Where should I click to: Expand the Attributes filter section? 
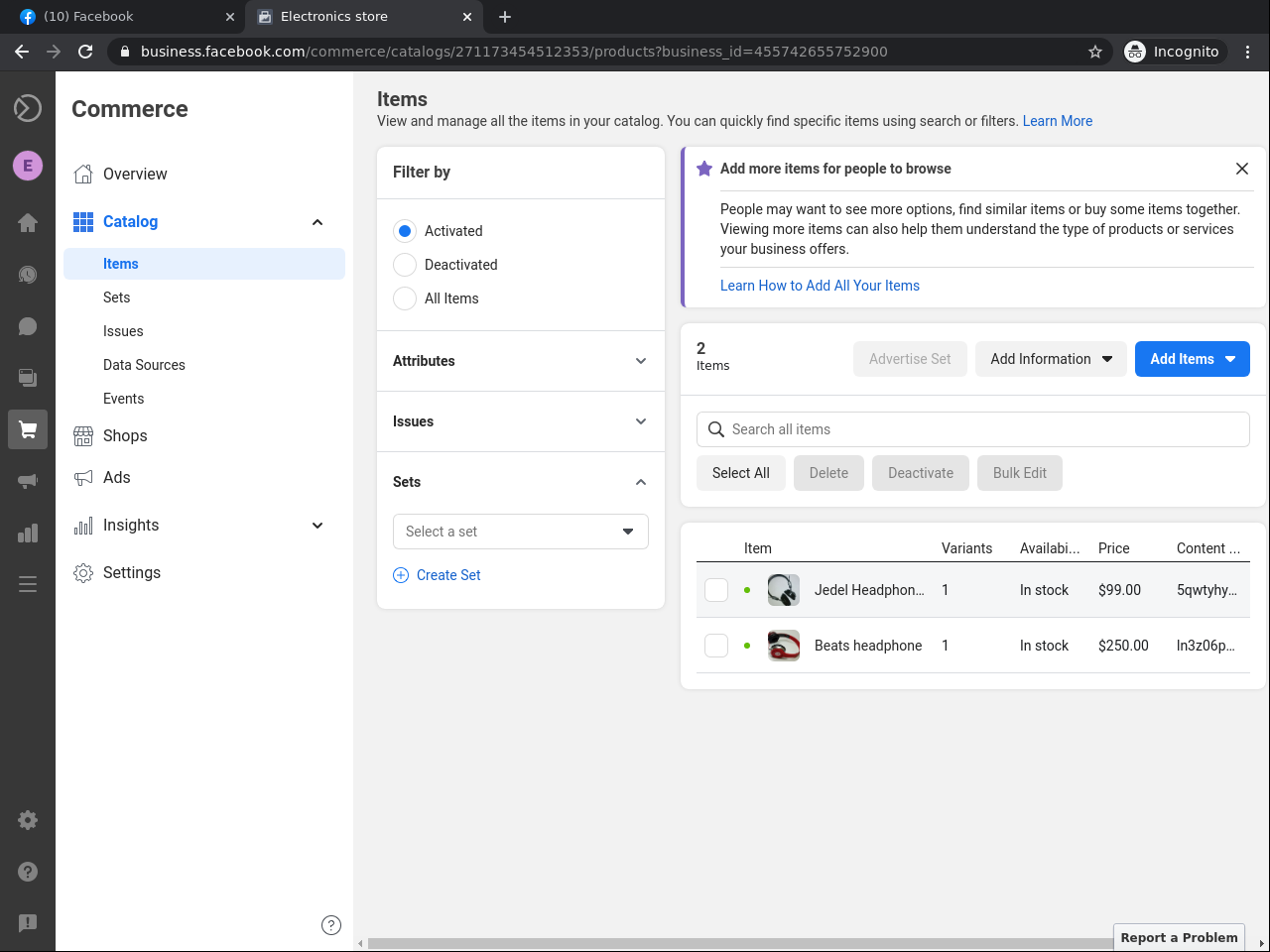(x=520, y=361)
